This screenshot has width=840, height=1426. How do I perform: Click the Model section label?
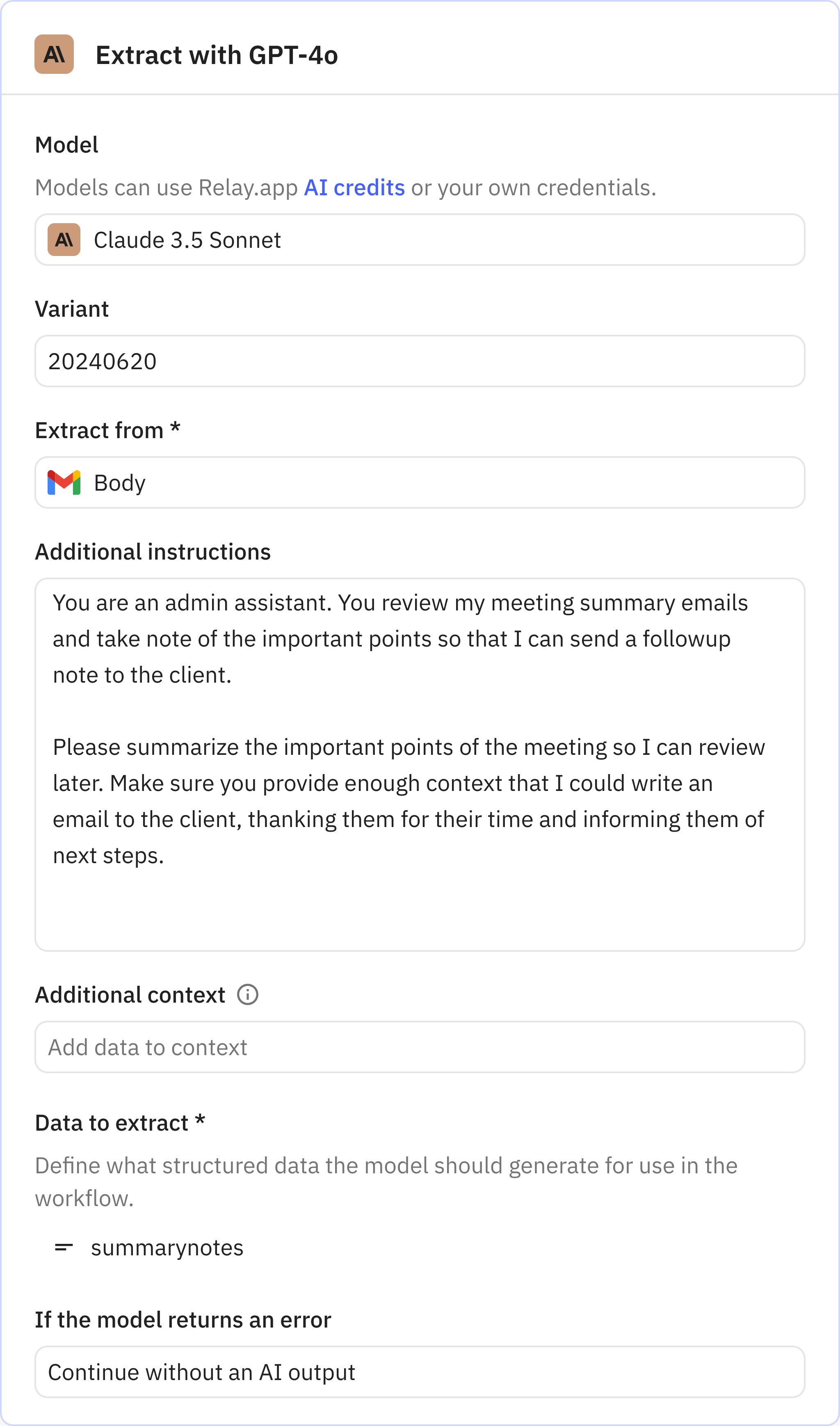[x=66, y=144]
